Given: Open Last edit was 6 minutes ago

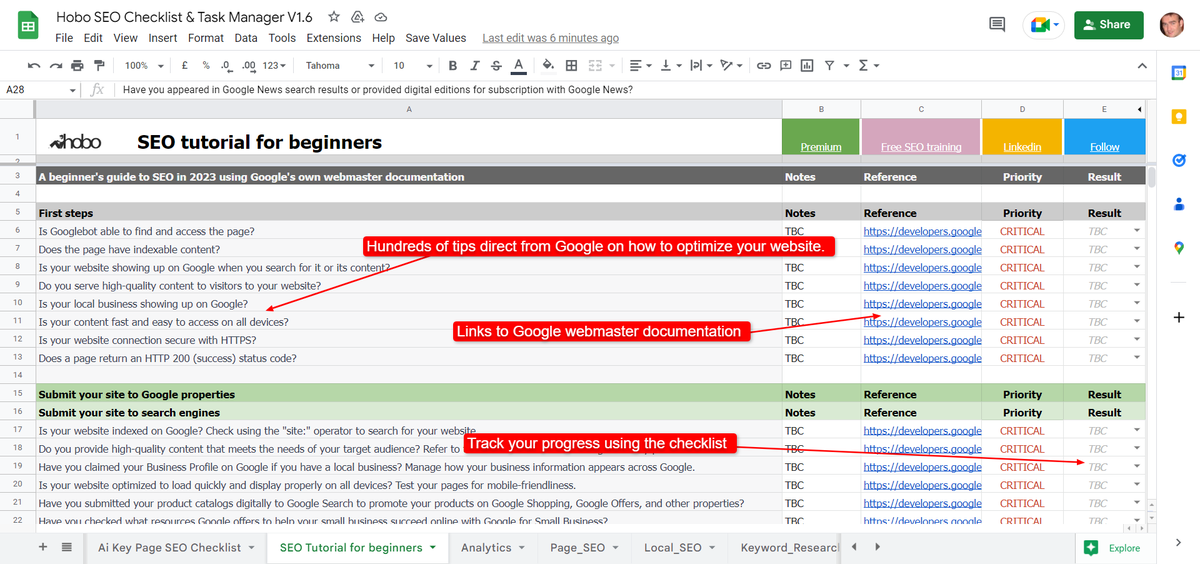Looking at the screenshot, I should coord(550,38).
